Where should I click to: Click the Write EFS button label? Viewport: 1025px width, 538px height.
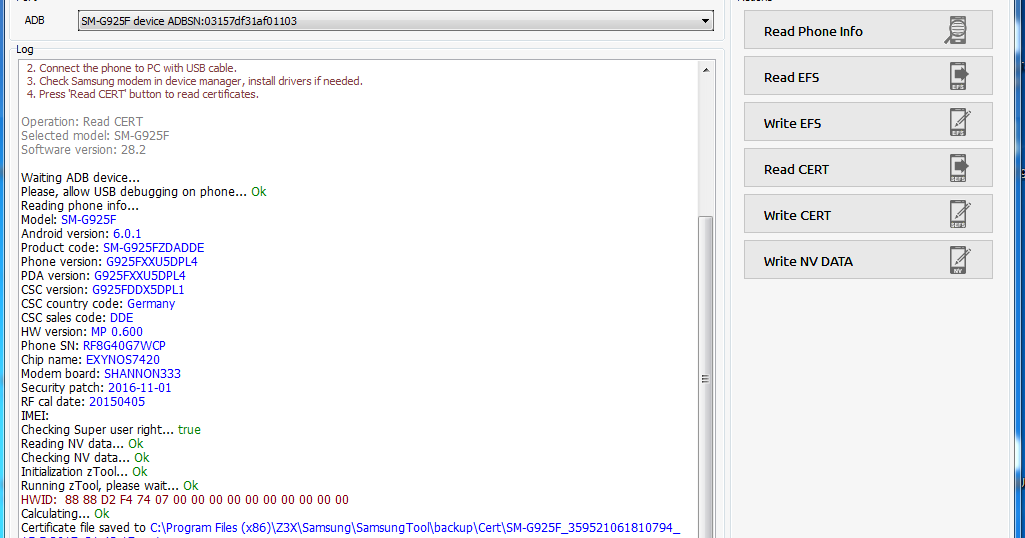(x=792, y=124)
